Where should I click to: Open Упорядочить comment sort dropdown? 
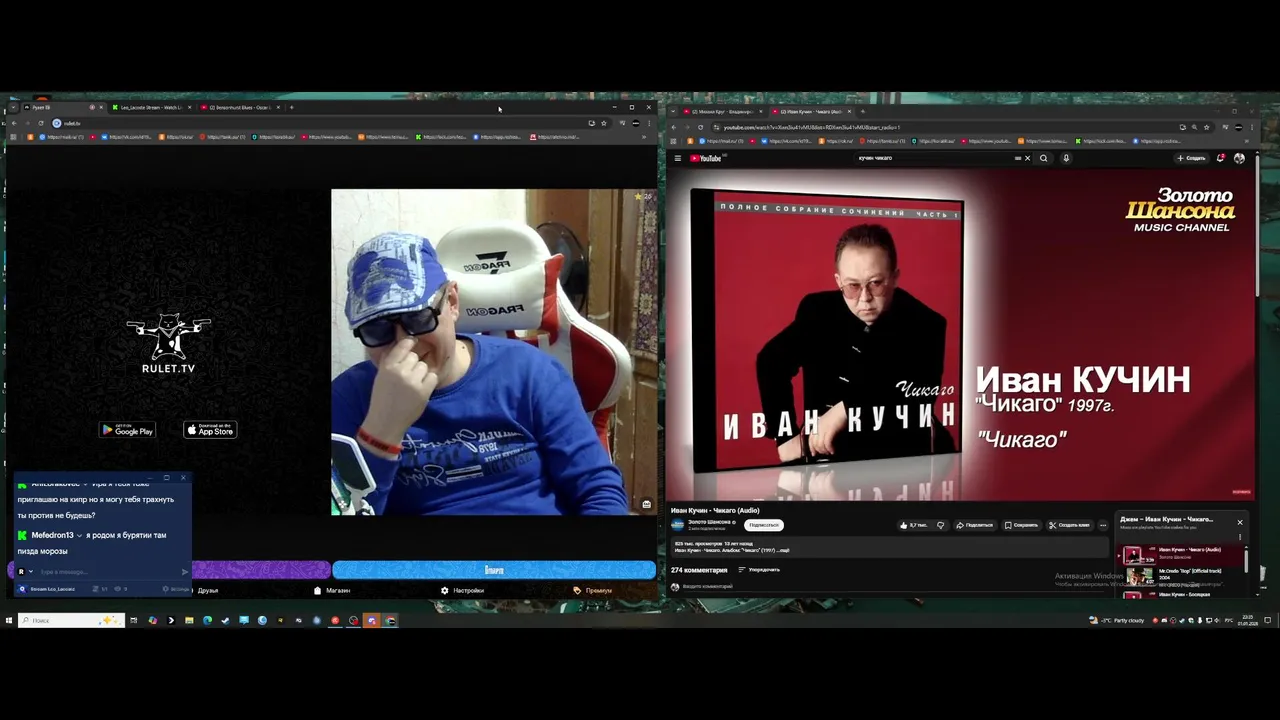pyautogui.click(x=759, y=570)
